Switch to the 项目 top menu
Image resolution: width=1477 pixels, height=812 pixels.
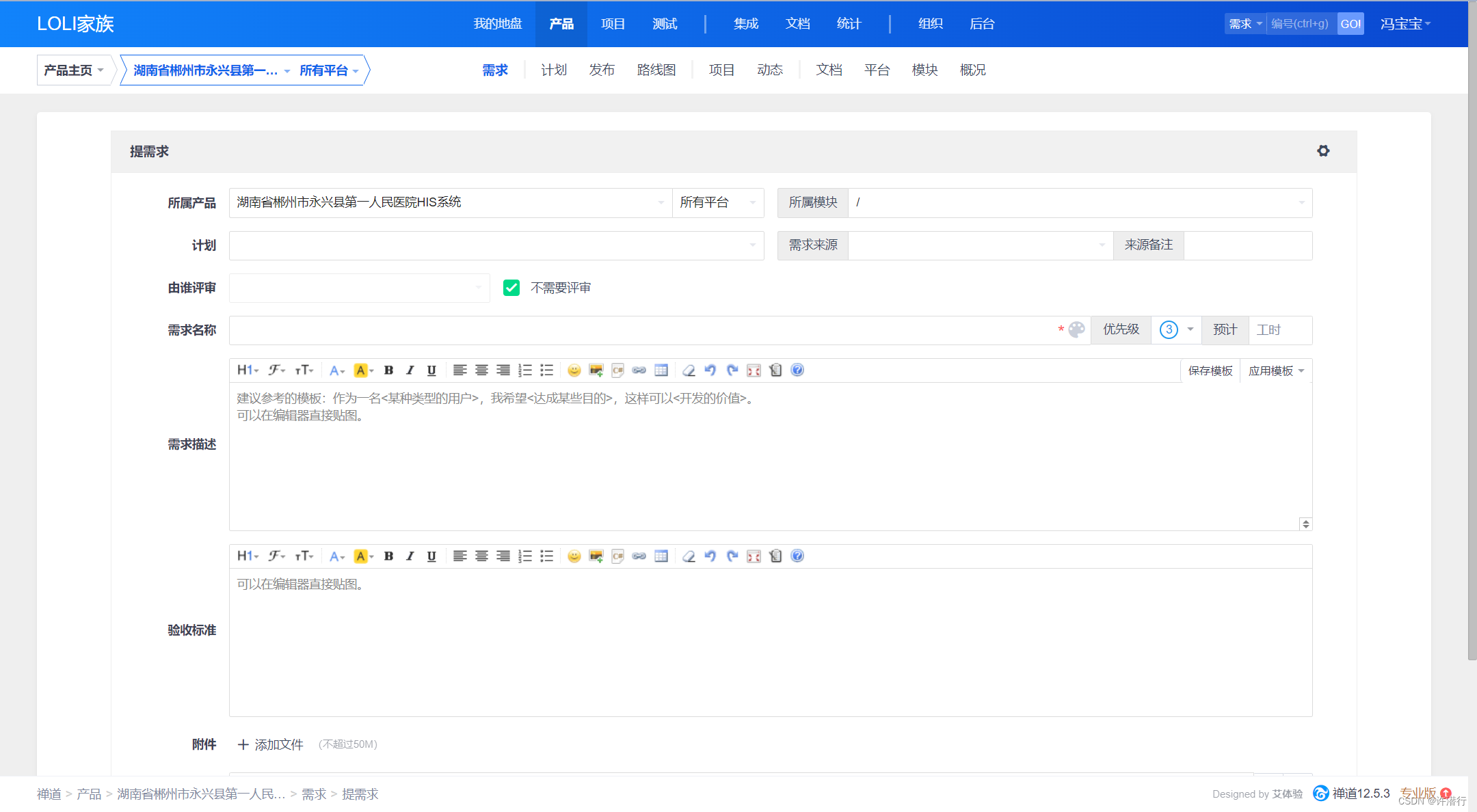coord(613,24)
